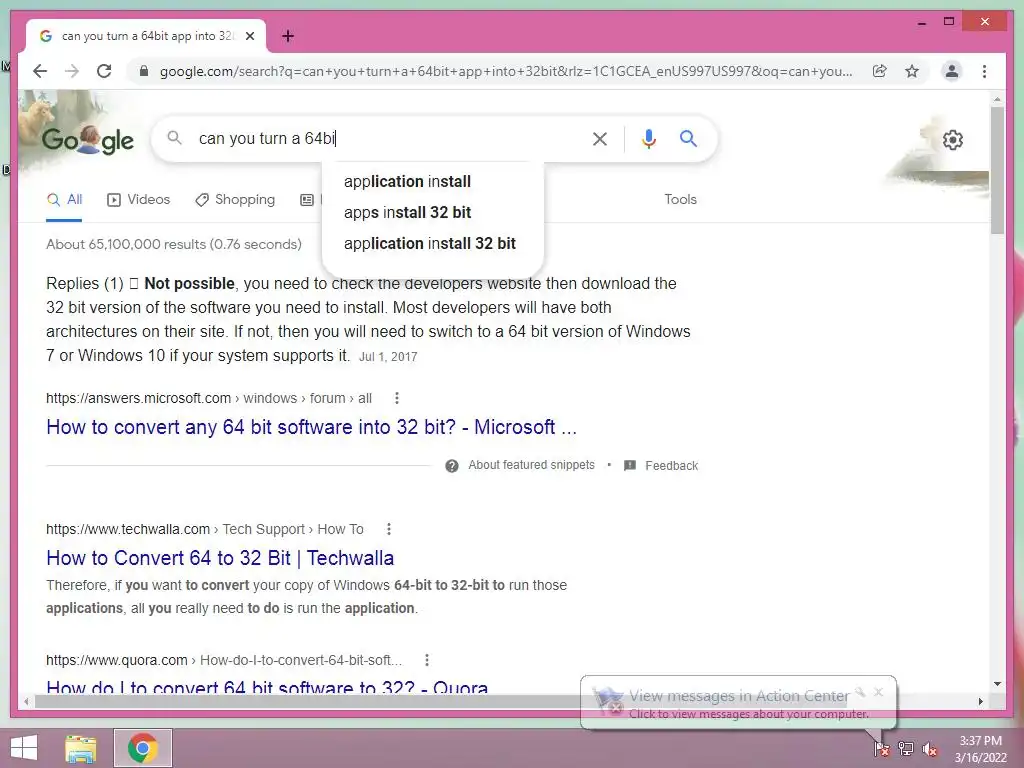The height and width of the screenshot is (768, 1024).
Task: Click About featured snippets link
Action: [x=532, y=465]
